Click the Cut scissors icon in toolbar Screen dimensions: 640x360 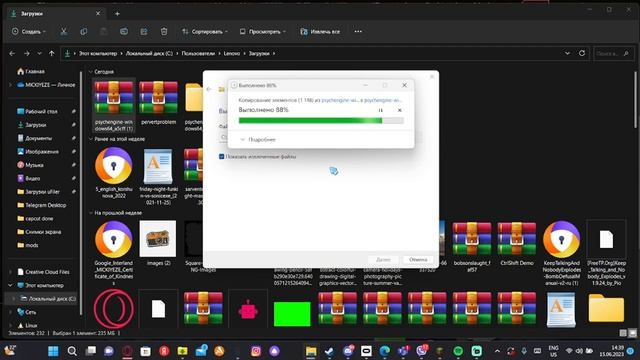click(x=64, y=31)
